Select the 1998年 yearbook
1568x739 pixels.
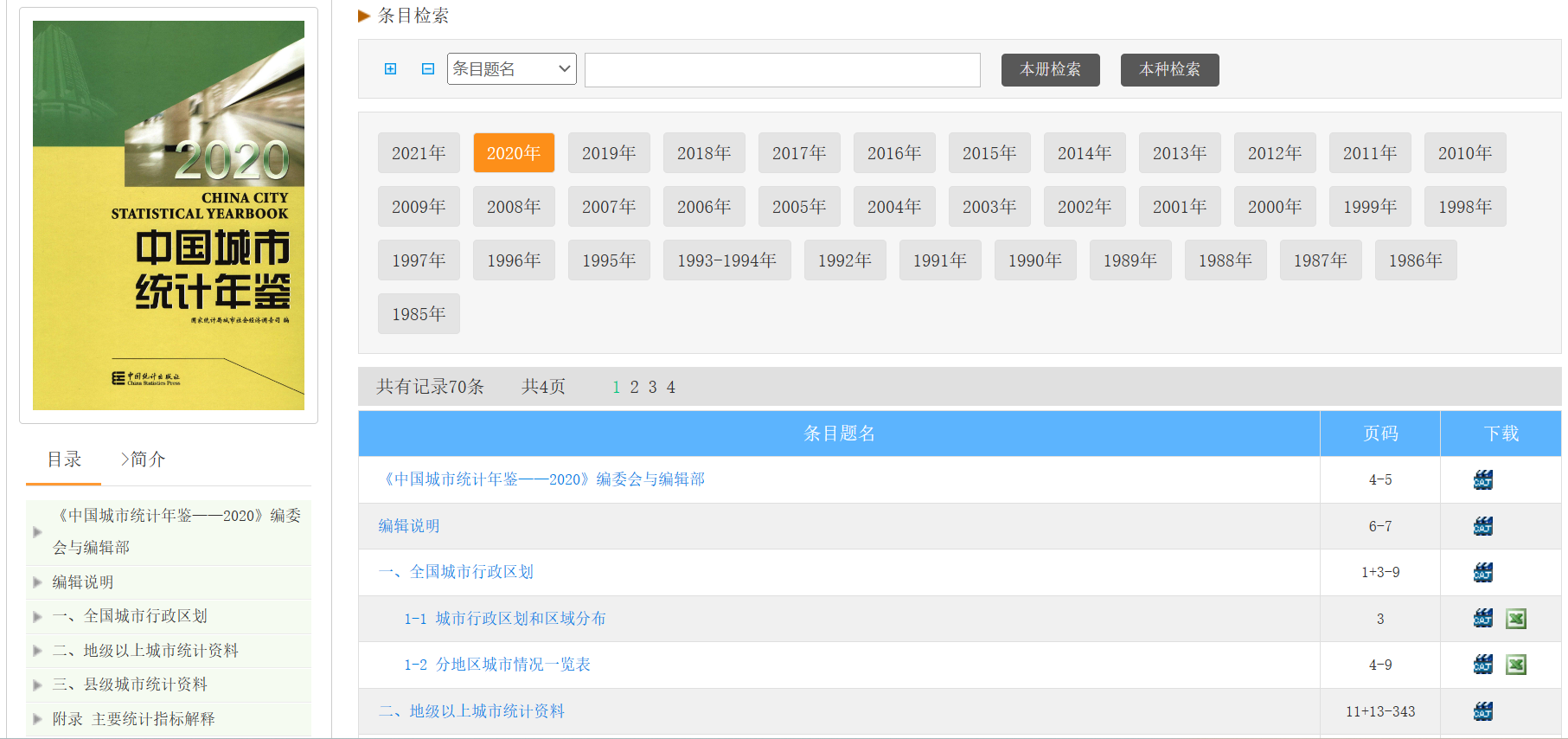tap(1465, 207)
